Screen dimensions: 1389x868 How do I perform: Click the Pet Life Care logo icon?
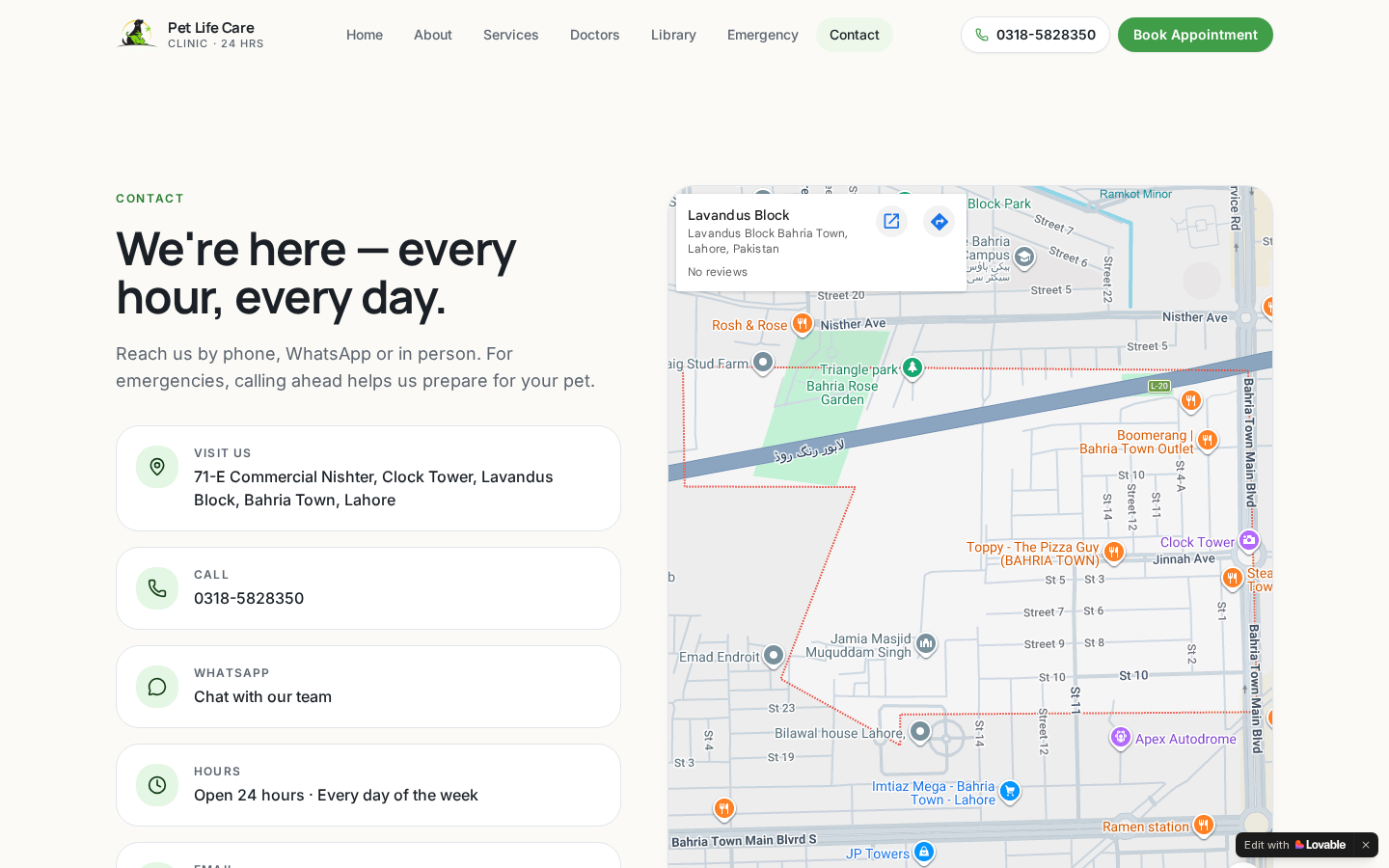point(137,34)
